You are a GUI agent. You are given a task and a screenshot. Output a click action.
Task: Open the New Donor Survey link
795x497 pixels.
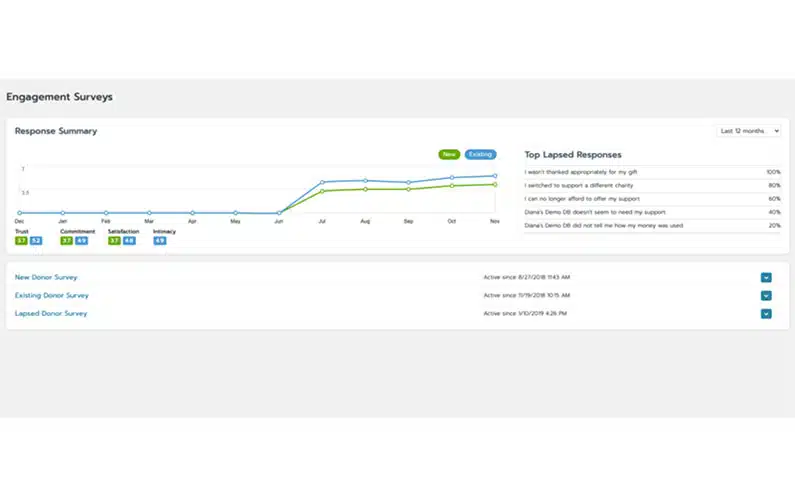click(46, 277)
